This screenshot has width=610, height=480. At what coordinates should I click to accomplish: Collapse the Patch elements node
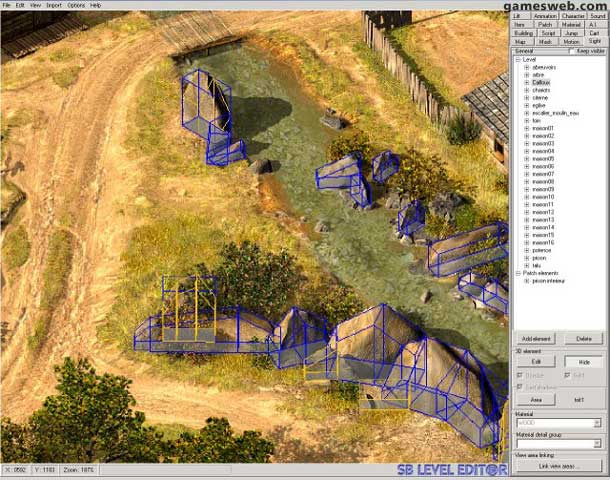coord(518,273)
